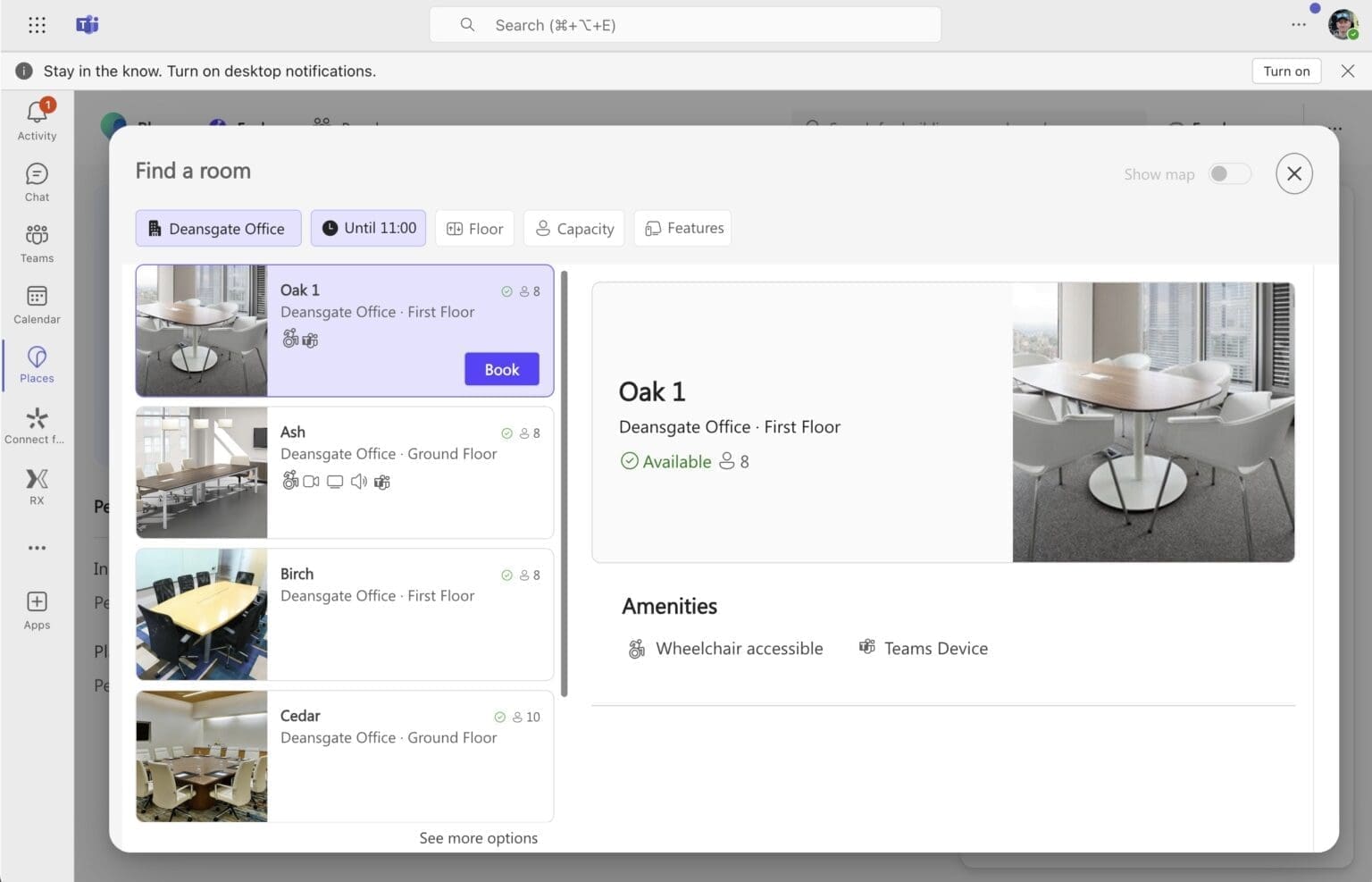
Task: Book the Oak 1 room
Action: point(501,368)
